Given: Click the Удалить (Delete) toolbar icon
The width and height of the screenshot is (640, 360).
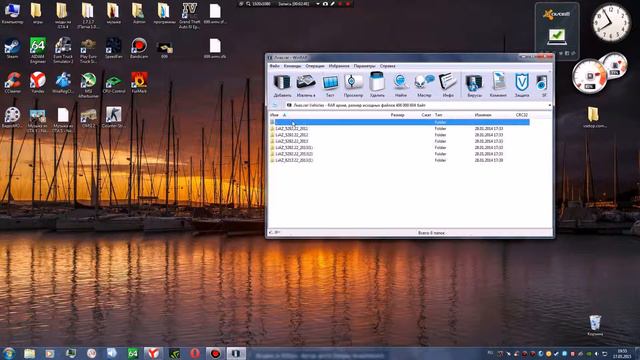Looking at the screenshot, I should 377,85.
